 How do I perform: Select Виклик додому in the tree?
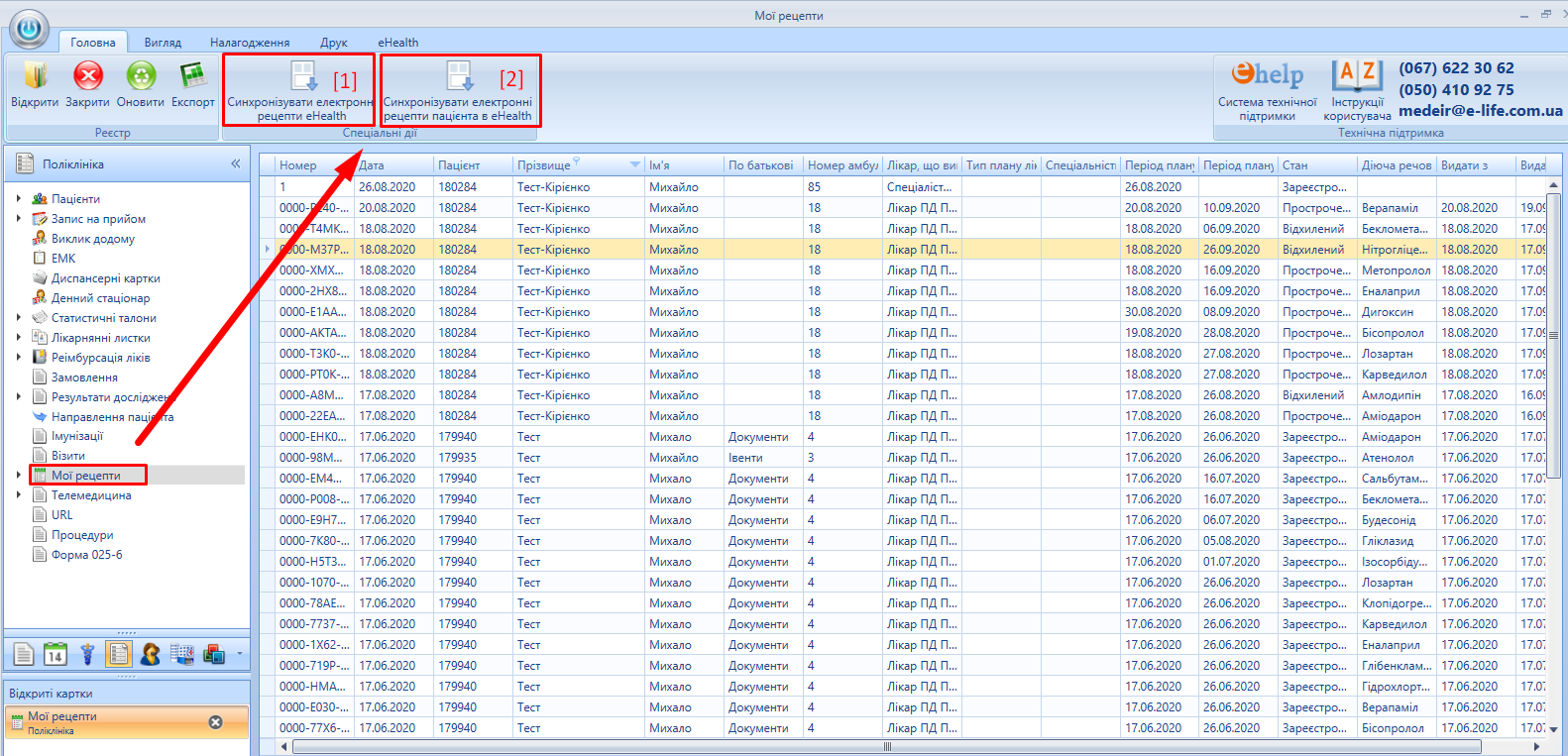93,239
